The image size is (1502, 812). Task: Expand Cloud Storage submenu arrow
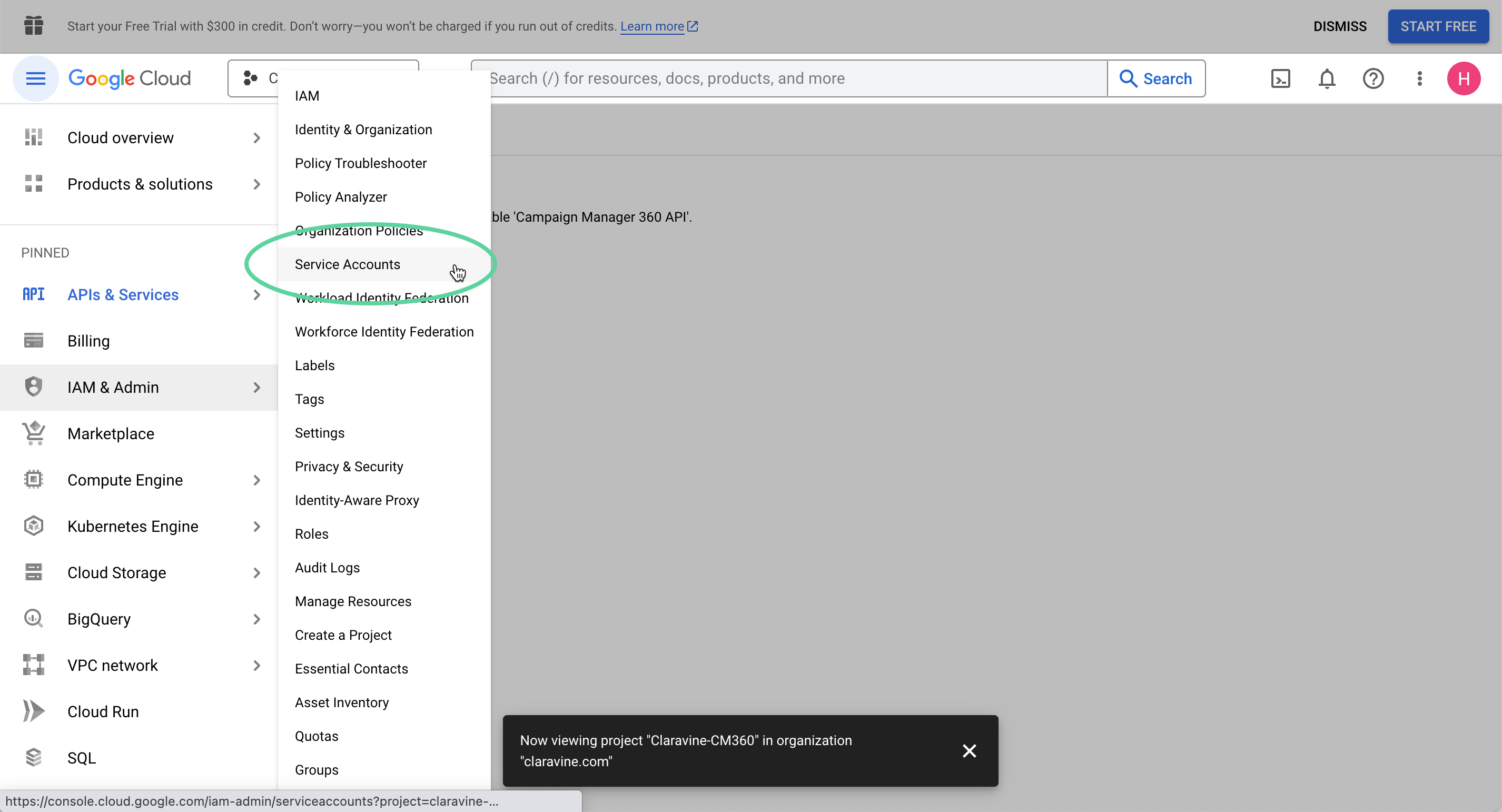click(x=256, y=573)
